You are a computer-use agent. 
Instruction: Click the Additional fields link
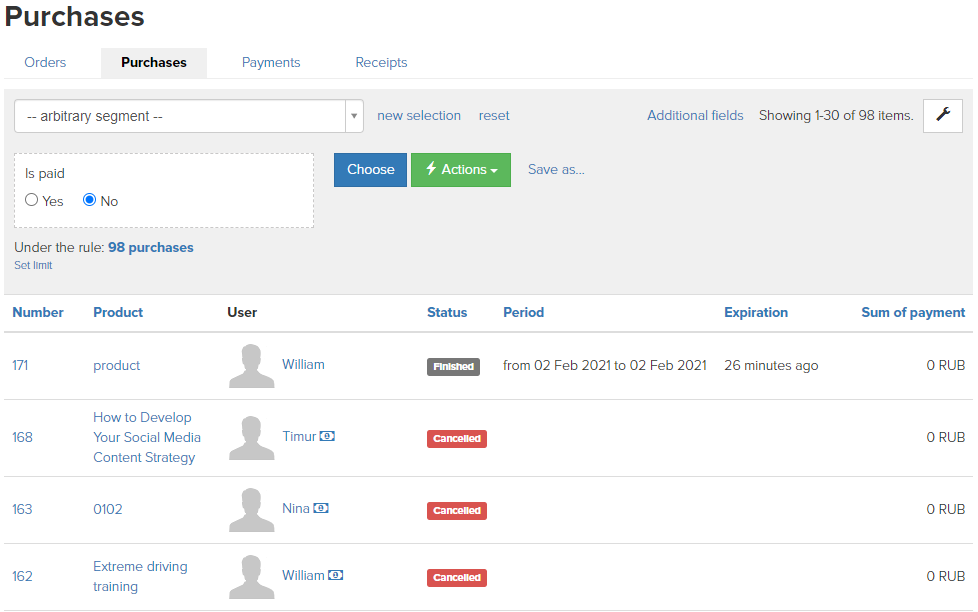point(695,115)
